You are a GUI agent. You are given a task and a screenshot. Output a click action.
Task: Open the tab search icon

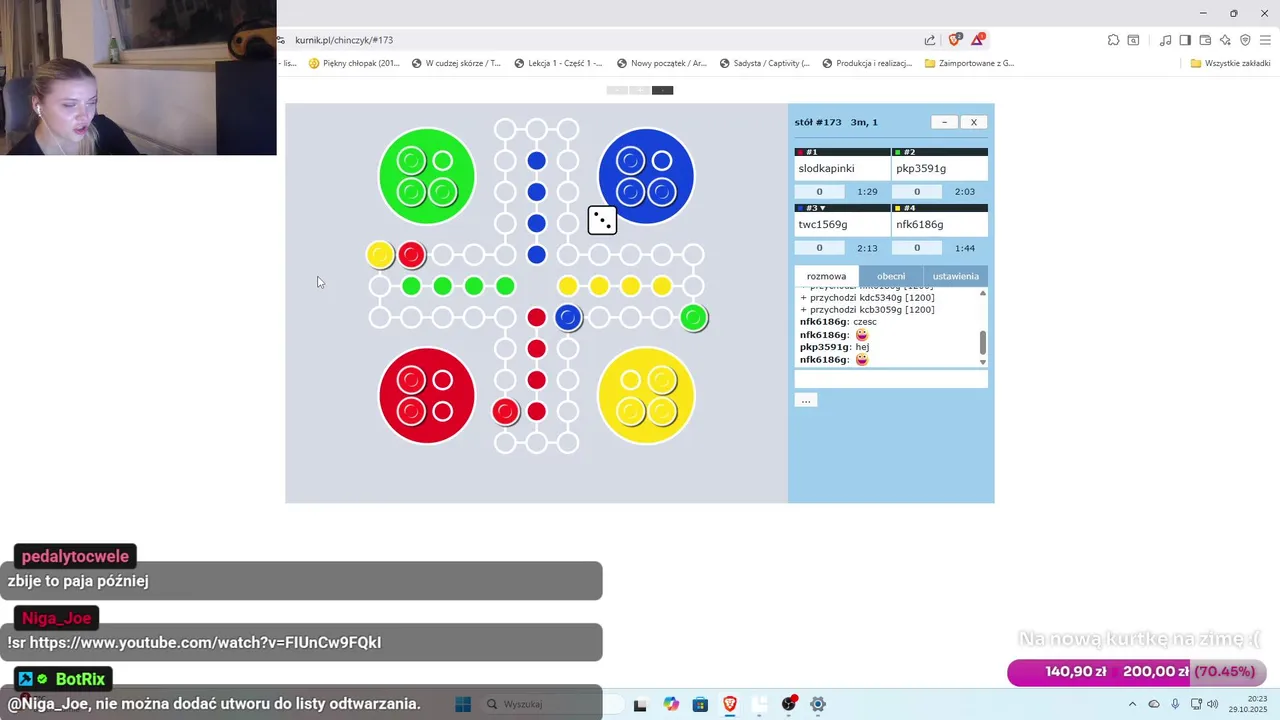(x=1133, y=40)
